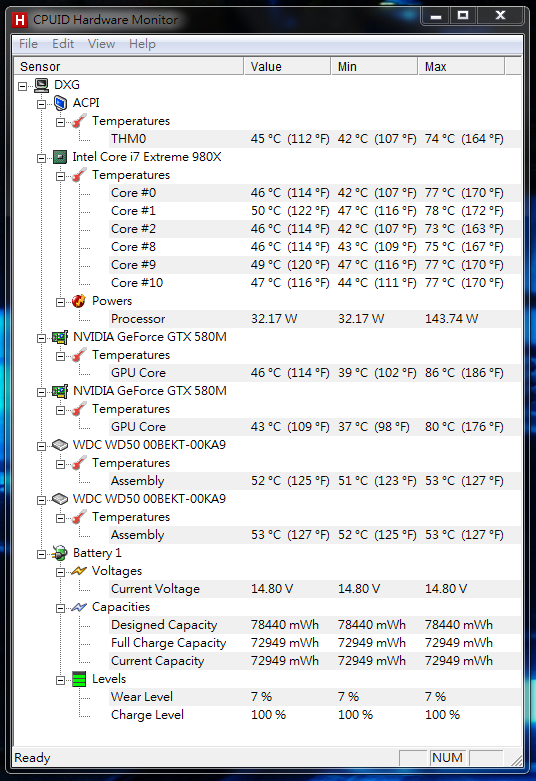
Task: Collapse the DXG root node
Action: (x=22, y=86)
